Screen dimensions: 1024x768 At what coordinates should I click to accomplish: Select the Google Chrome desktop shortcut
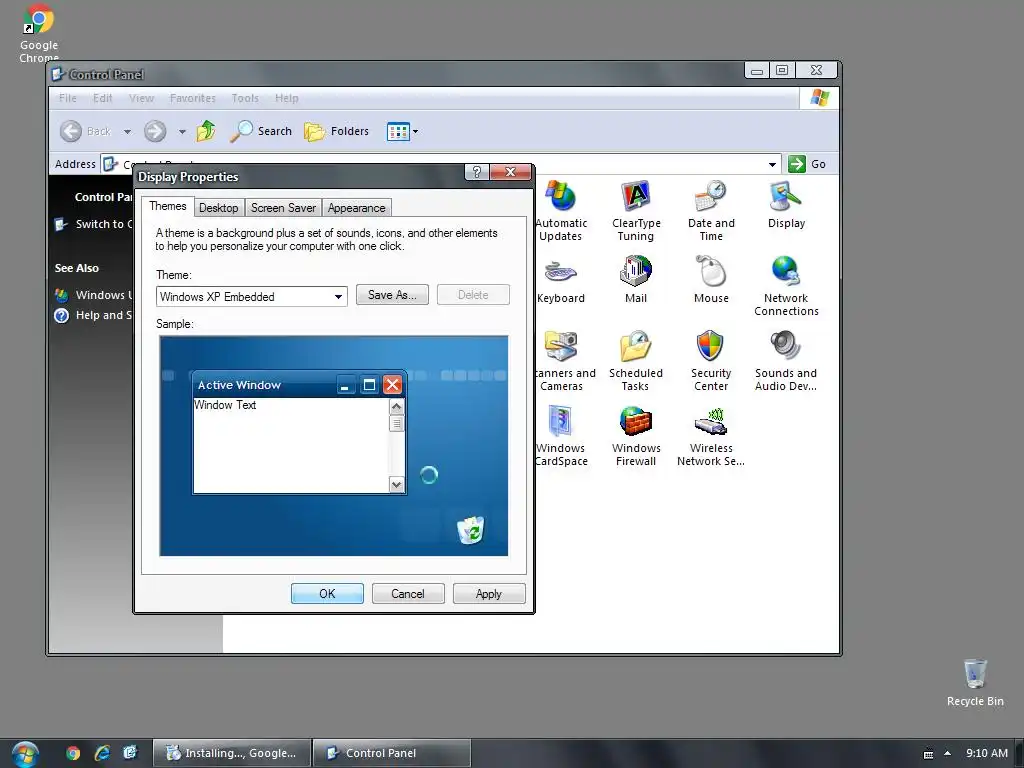point(39,34)
